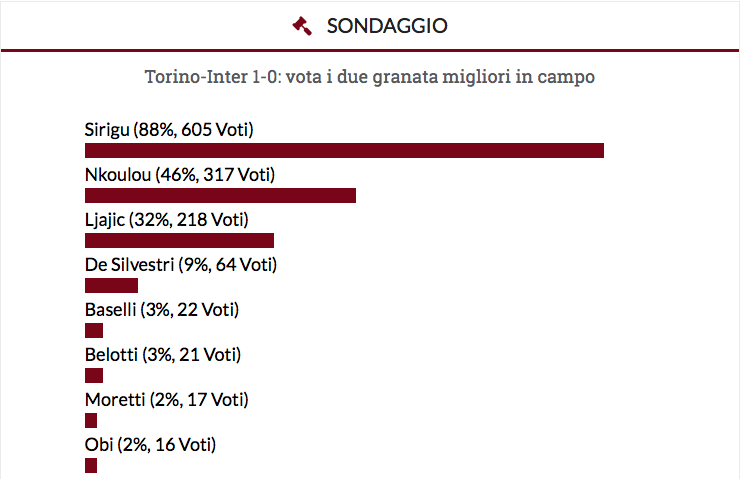The height and width of the screenshot is (479, 740).
Task: Click the small bar under Belotti
Action: 95,375
